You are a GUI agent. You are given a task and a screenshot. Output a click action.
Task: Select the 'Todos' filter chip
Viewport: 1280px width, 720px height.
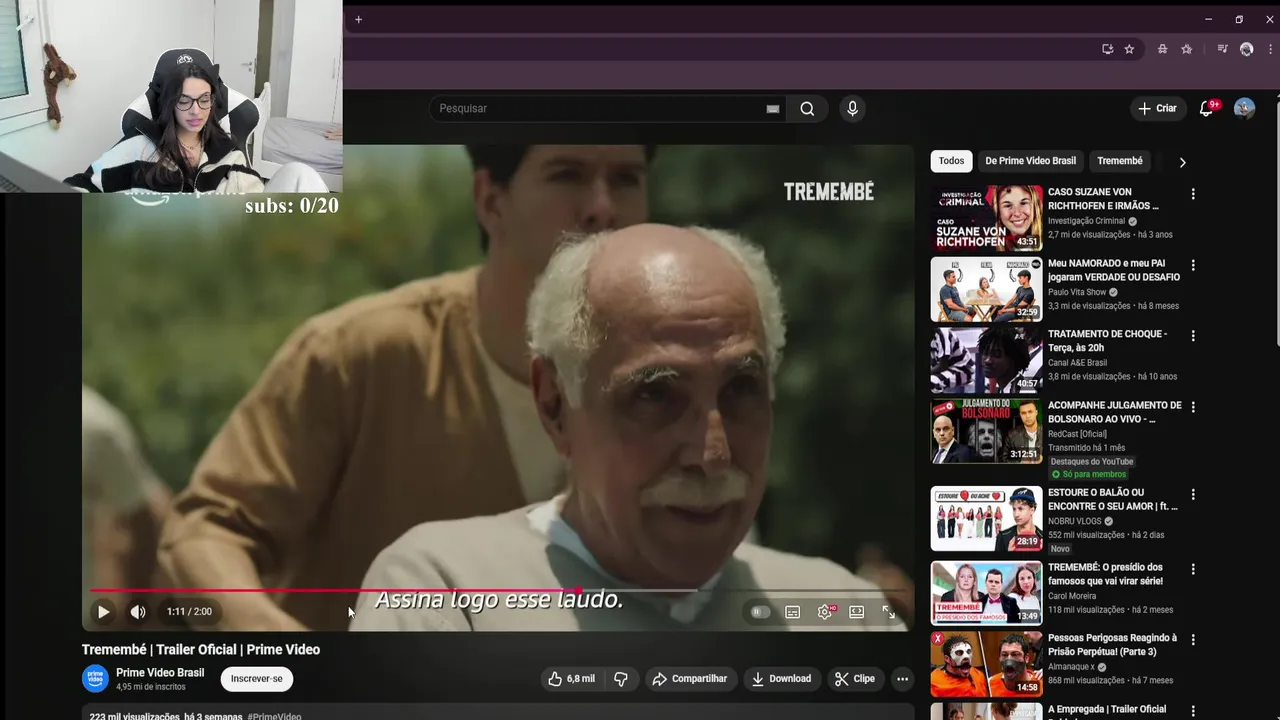(952, 161)
